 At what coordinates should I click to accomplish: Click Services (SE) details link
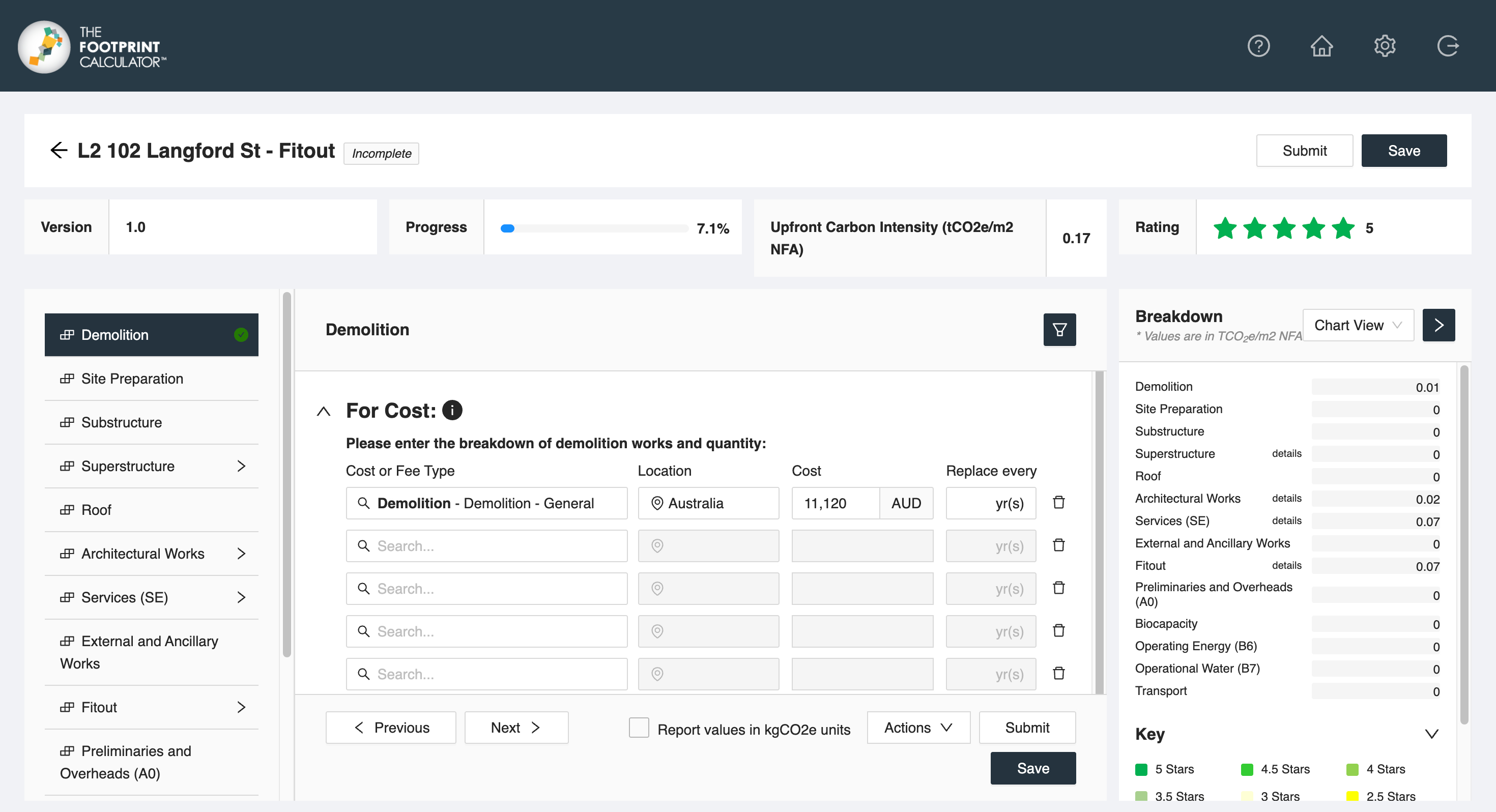pos(1286,520)
